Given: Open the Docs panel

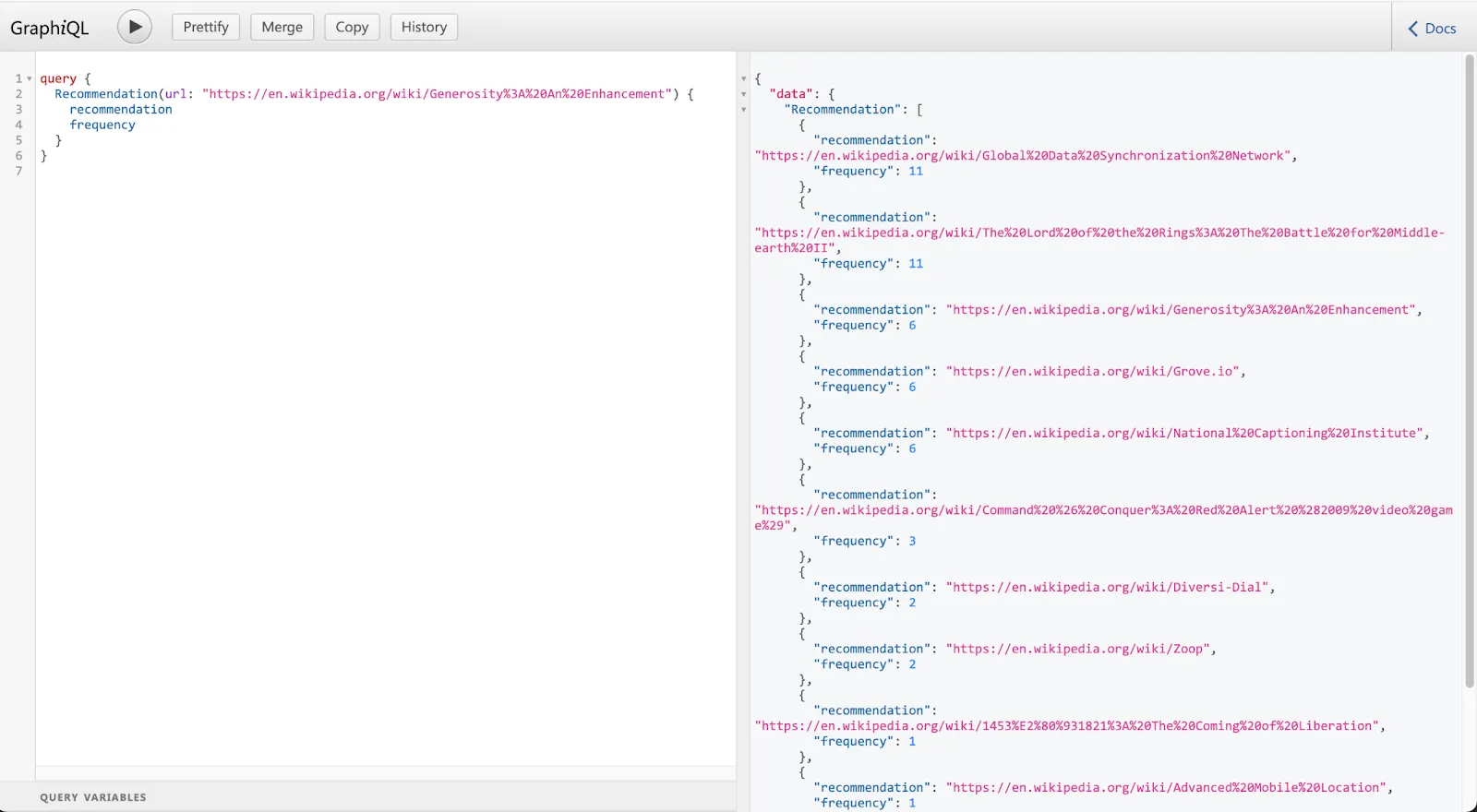Looking at the screenshot, I should (1432, 29).
